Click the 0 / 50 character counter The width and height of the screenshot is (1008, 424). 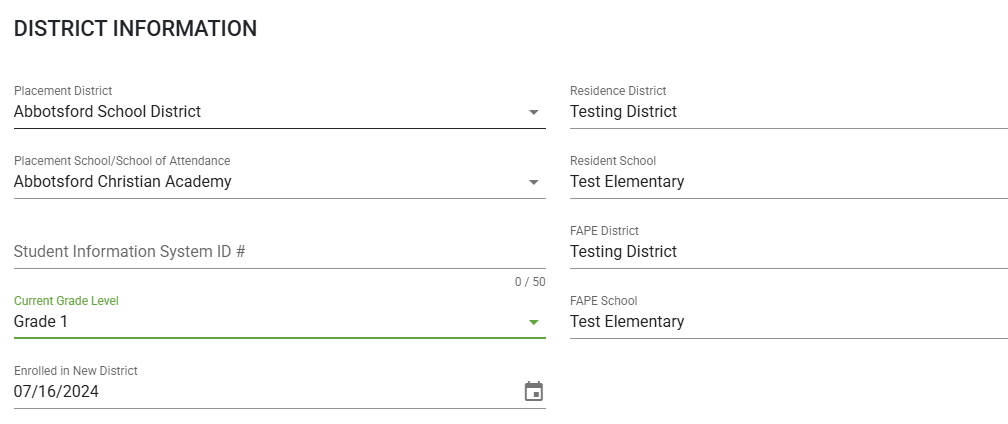[x=530, y=282]
